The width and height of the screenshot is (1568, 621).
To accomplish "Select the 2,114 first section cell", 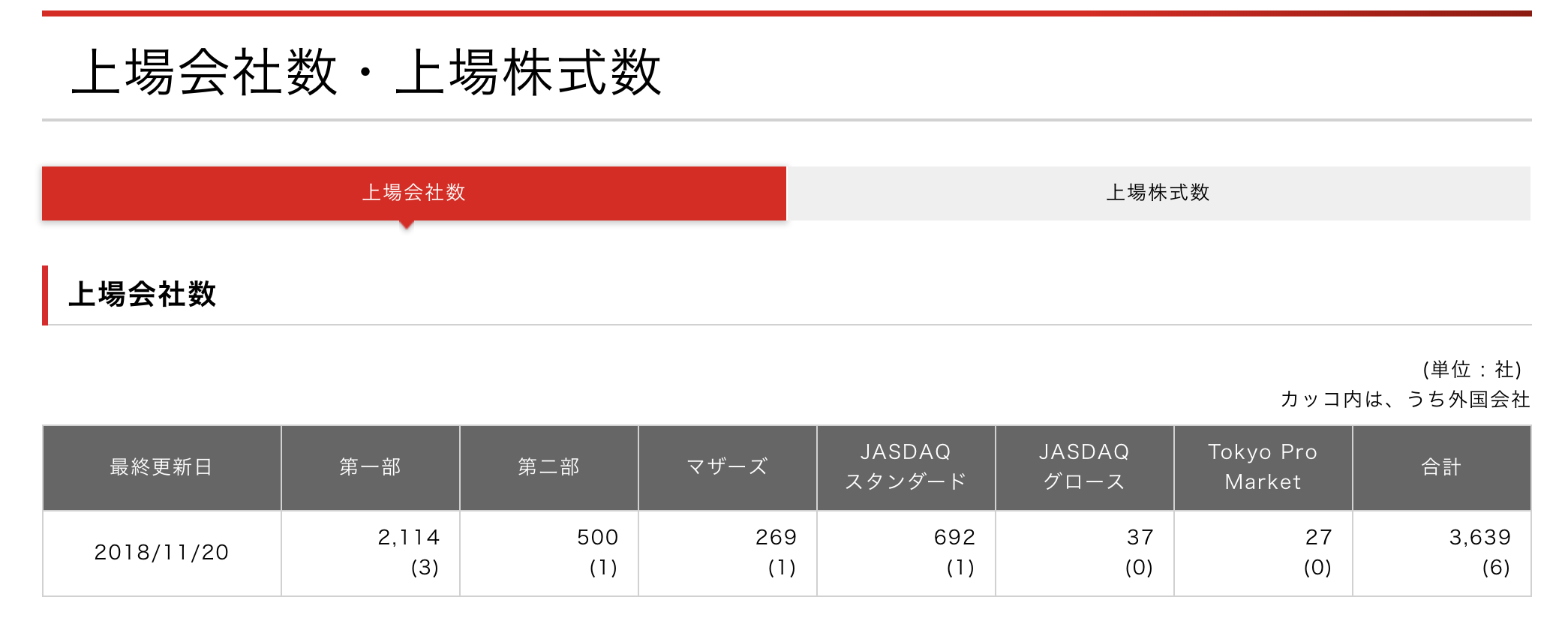I will (371, 553).
